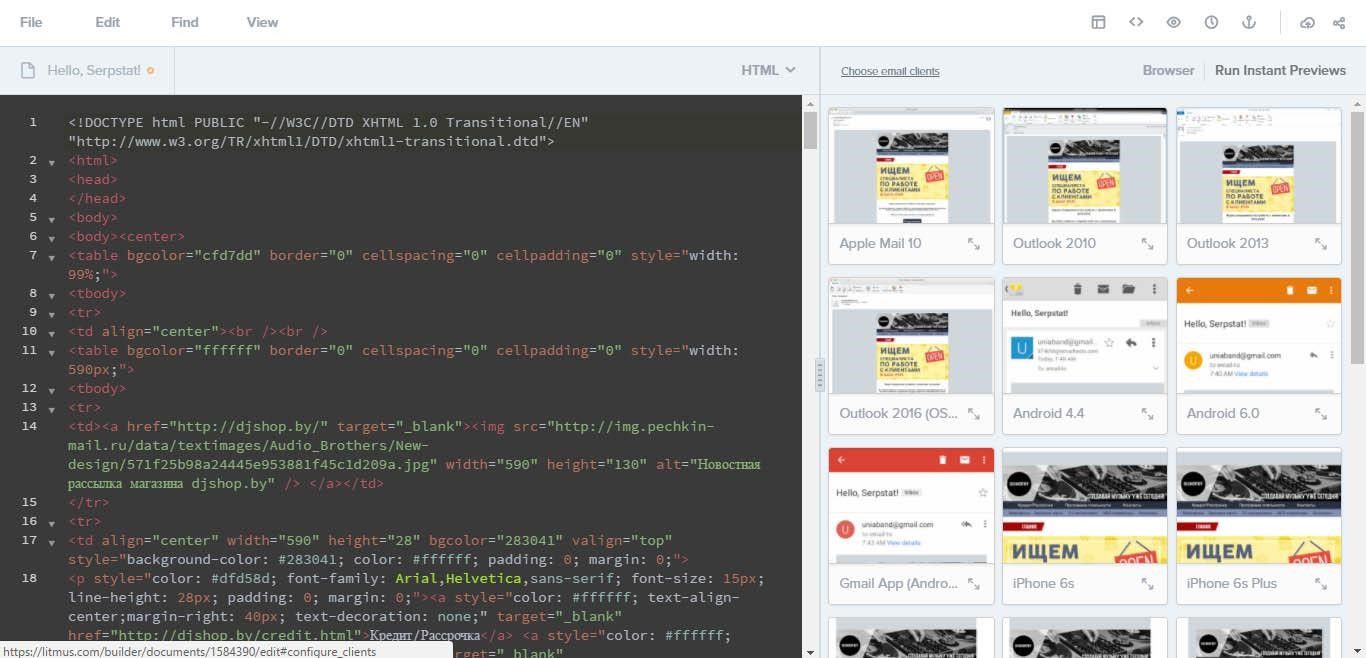This screenshot has height=658, width=1366.
Task: Expand the Android 4.4 preview
Action: pyautogui.click(x=1147, y=413)
